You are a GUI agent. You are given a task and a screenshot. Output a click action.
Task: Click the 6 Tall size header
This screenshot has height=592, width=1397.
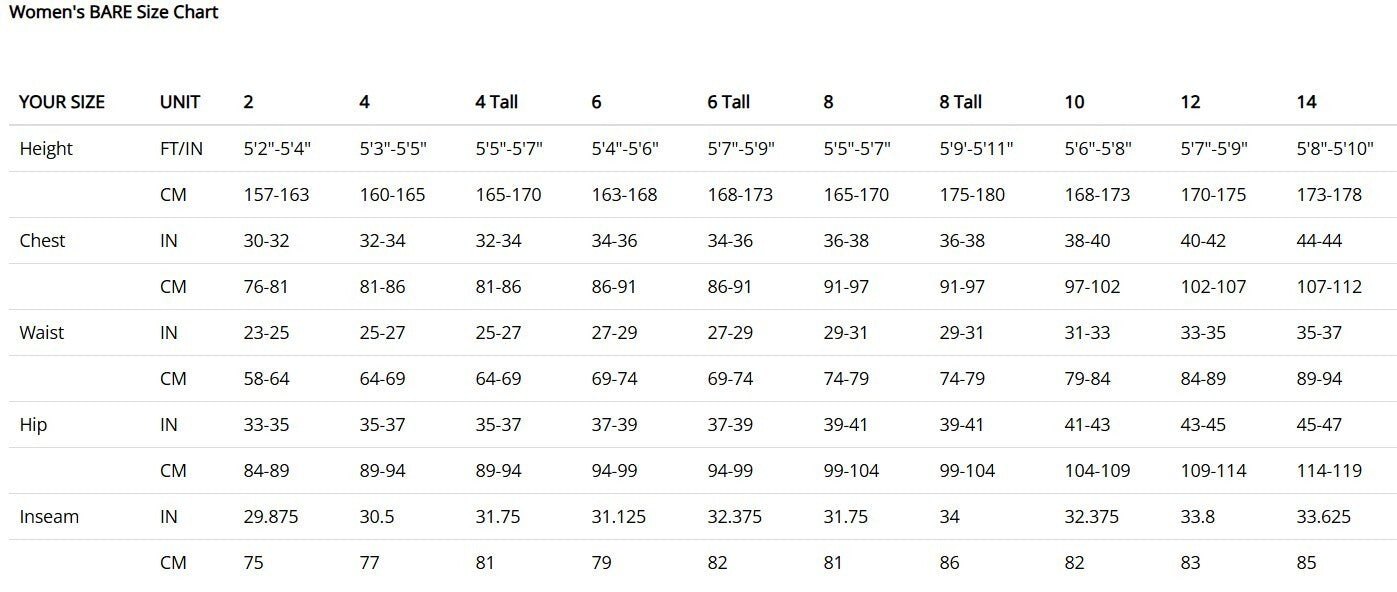(x=728, y=102)
